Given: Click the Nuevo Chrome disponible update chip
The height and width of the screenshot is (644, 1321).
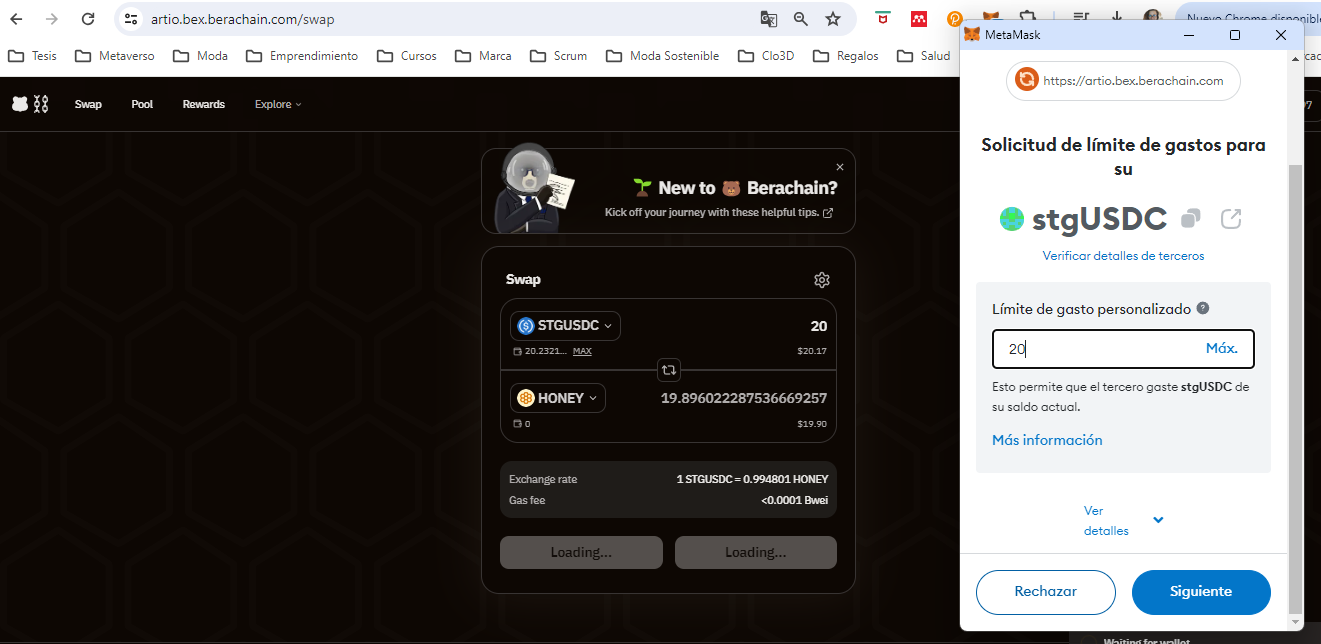Looking at the screenshot, I should [x=1250, y=18].
